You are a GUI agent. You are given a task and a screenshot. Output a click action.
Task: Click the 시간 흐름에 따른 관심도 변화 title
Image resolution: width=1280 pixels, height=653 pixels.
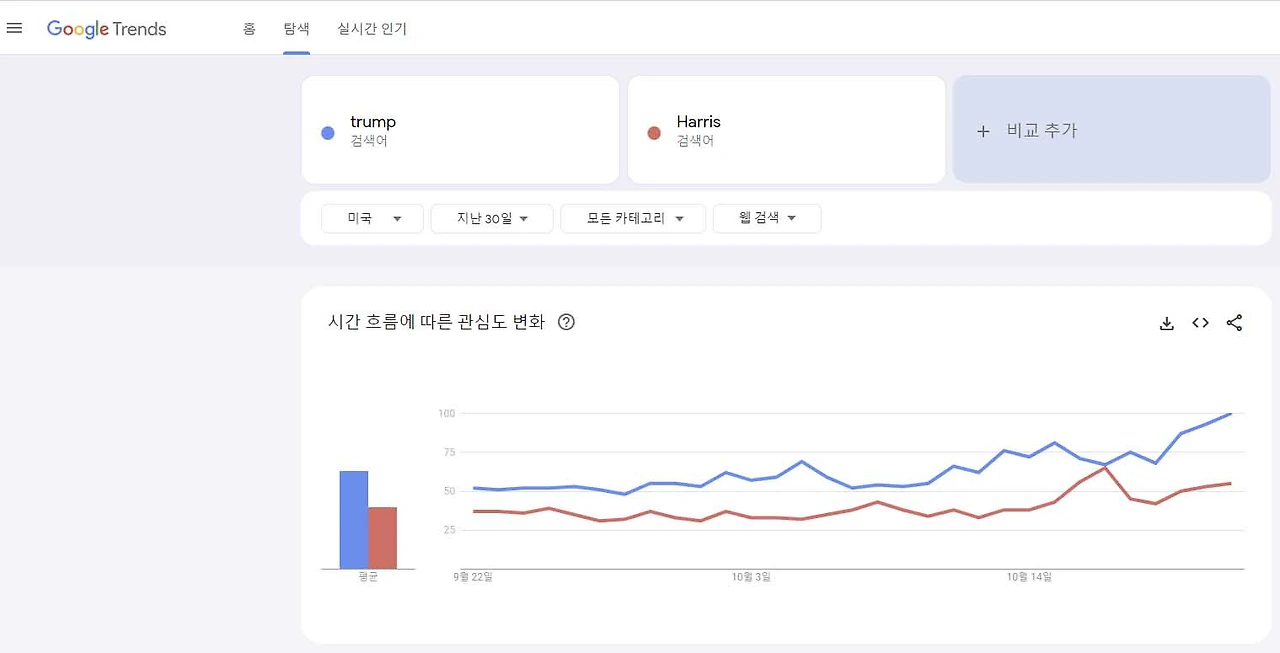[x=436, y=322]
